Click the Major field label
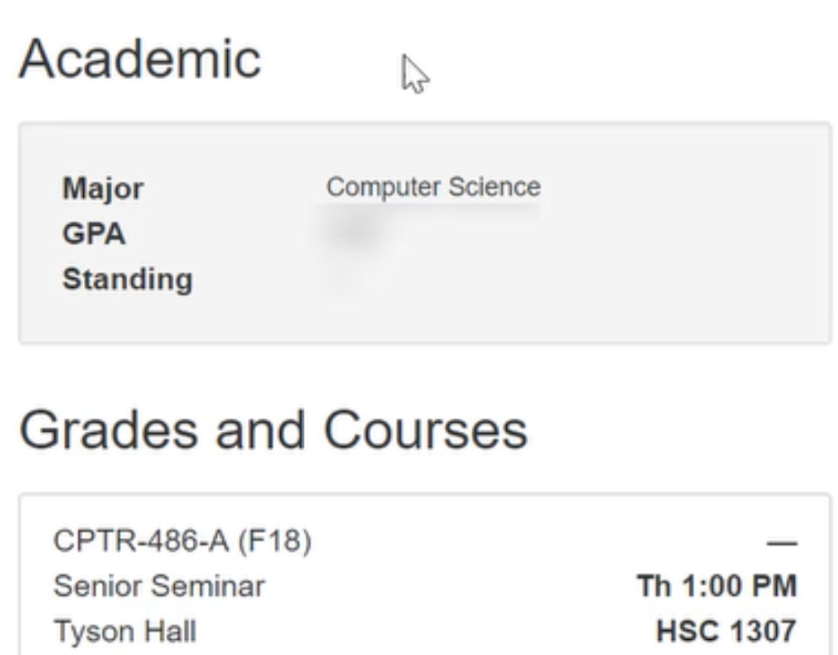Viewport: 838px width, 655px height. (103, 188)
